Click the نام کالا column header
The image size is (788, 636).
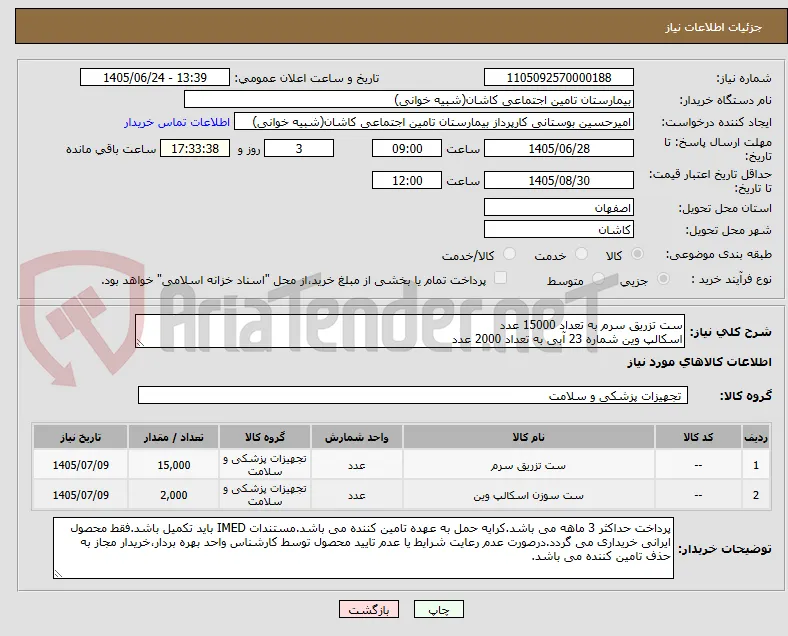(x=528, y=437)
